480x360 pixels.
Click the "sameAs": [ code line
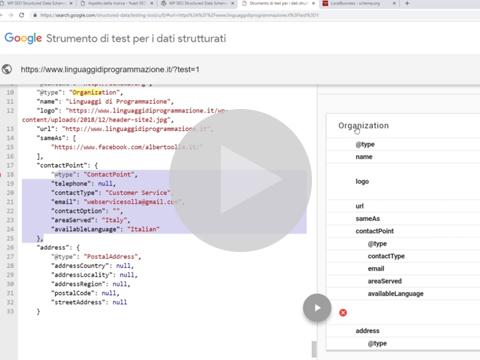[56, 138]
